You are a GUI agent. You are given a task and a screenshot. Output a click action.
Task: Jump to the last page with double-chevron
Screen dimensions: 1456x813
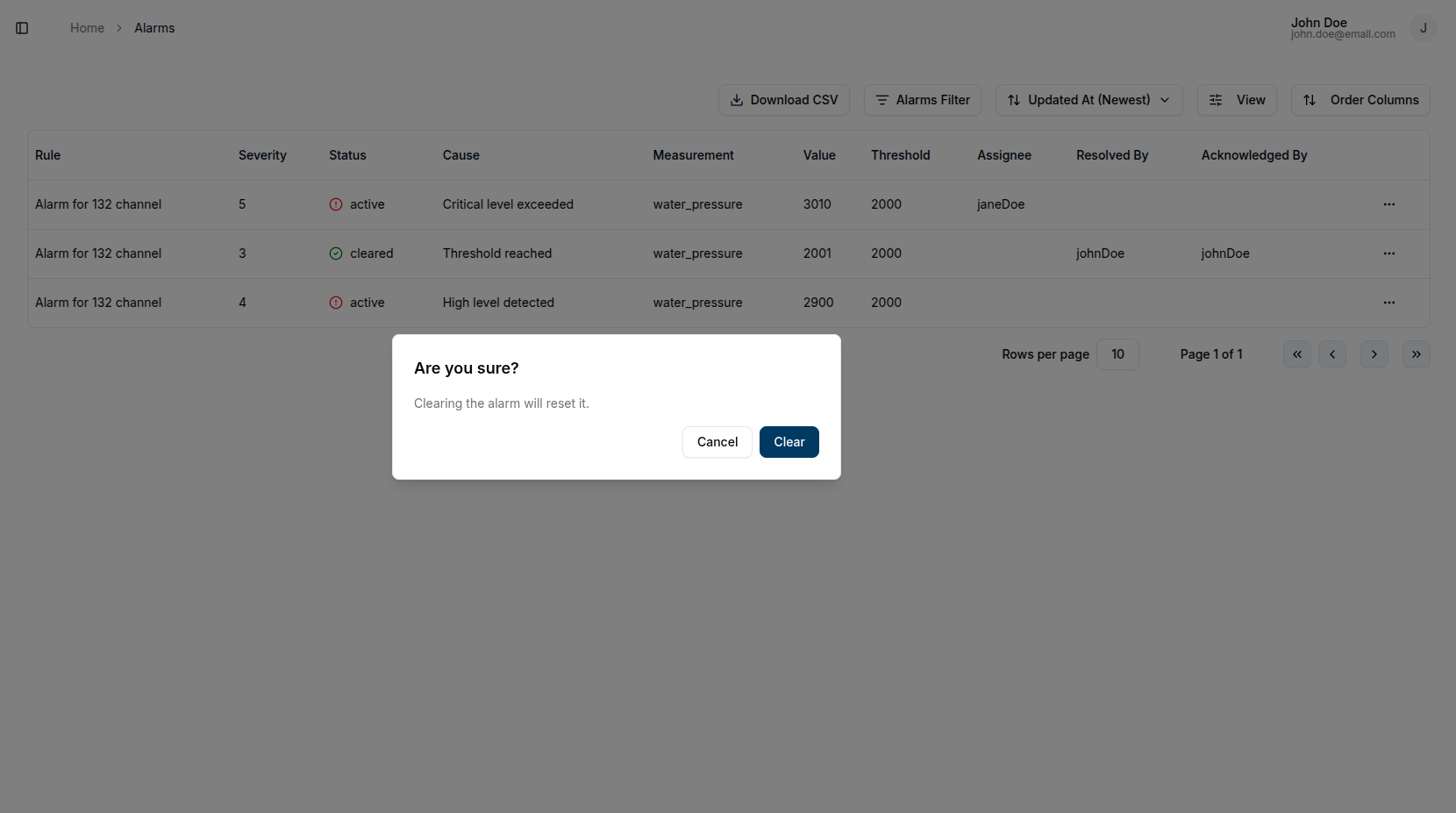(1416, 354)
